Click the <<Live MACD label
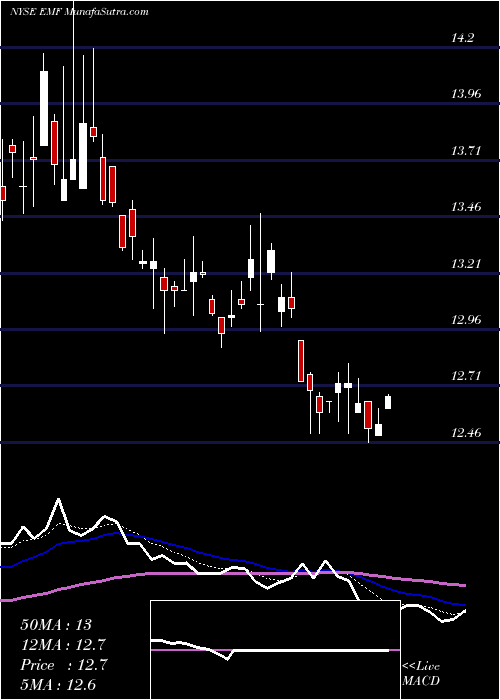The width and height of the screenshot is (500, 700). pos(421,674)
